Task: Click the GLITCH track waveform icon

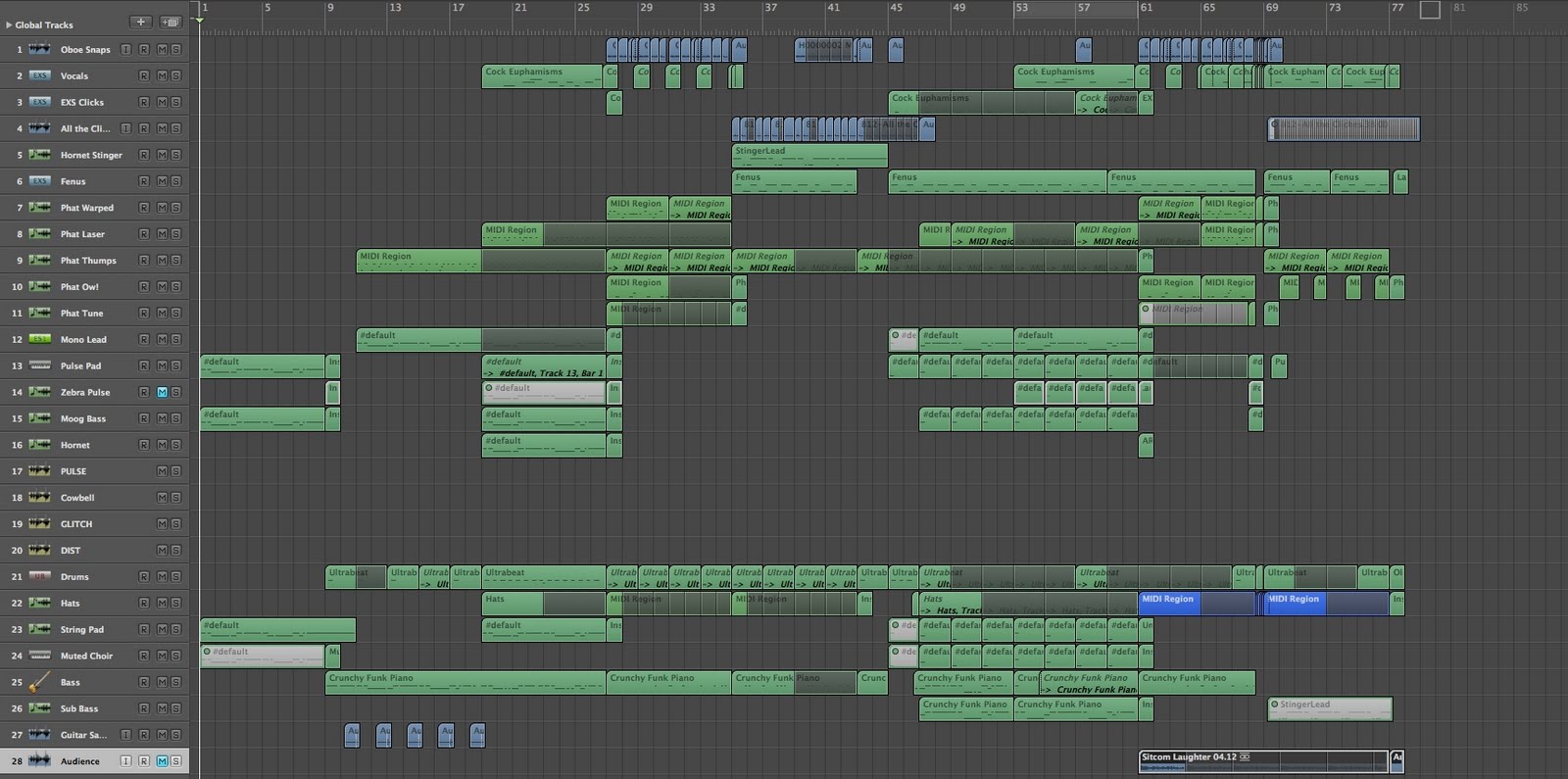Action: coord(39,524)
